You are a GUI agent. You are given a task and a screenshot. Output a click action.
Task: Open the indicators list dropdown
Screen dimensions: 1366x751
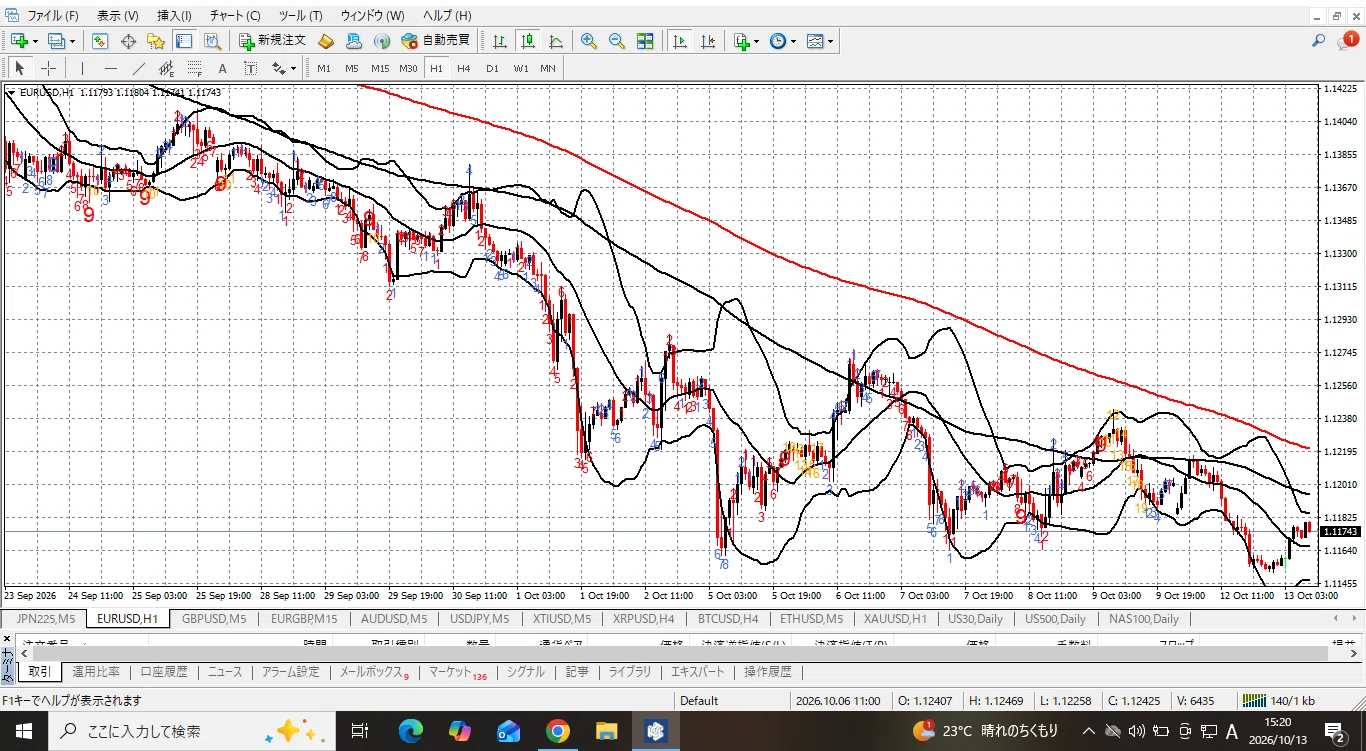click(x=757, y=41)
